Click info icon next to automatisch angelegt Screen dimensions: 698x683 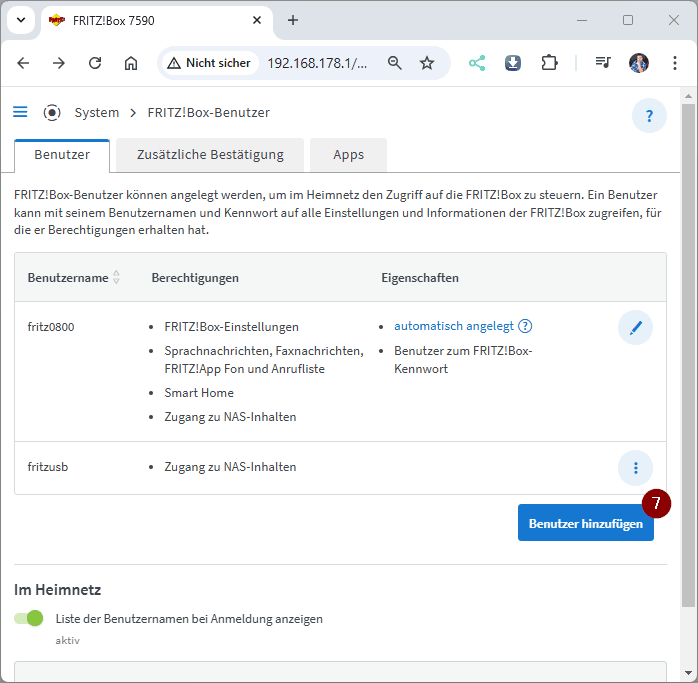[x=525, y=326]
